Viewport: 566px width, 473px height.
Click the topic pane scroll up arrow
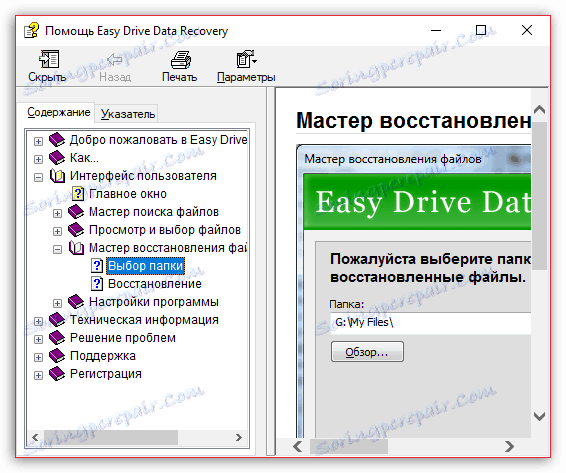pos(539,109)
